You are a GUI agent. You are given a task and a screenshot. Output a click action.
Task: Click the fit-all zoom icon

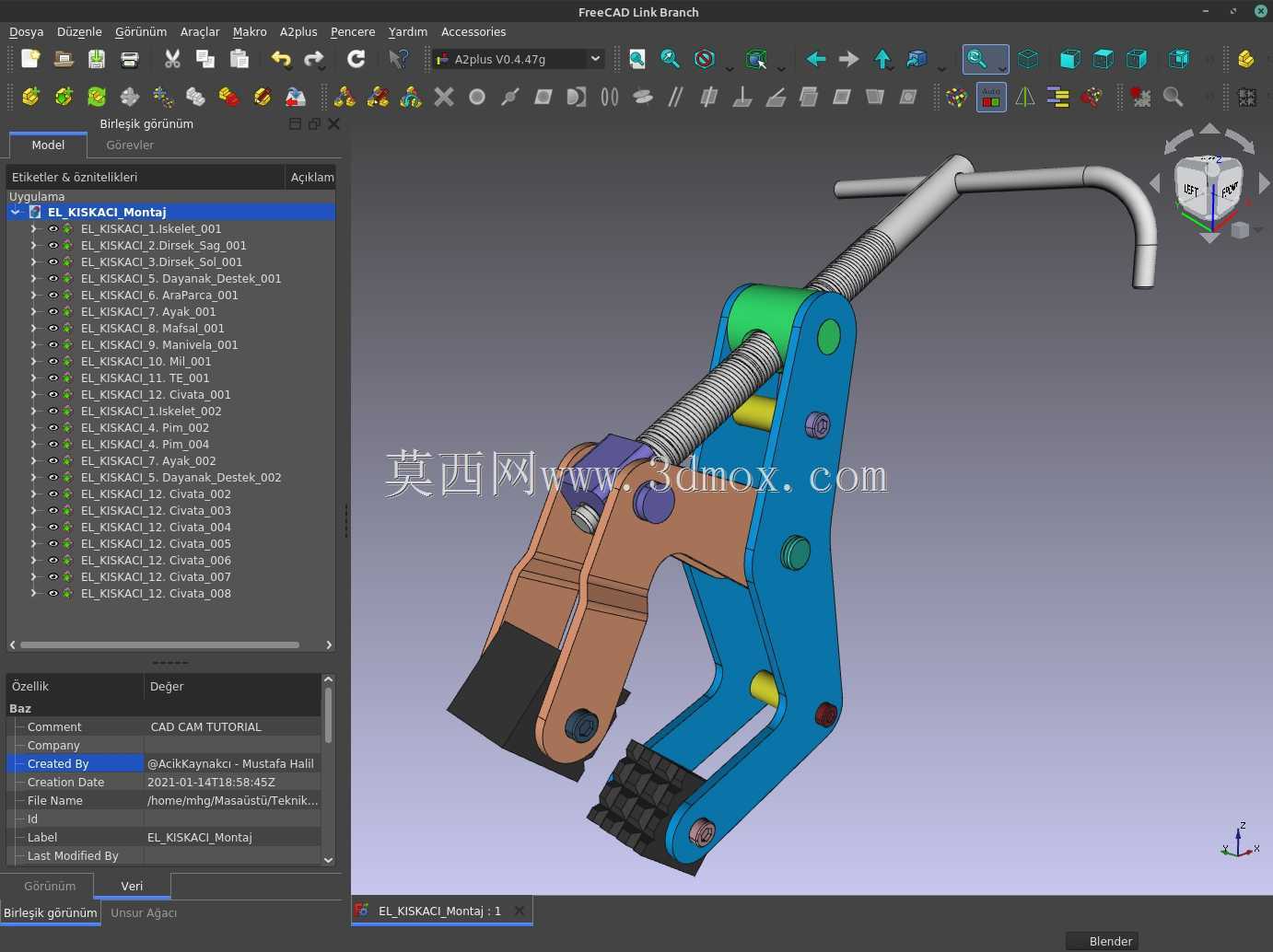[637, 59]
